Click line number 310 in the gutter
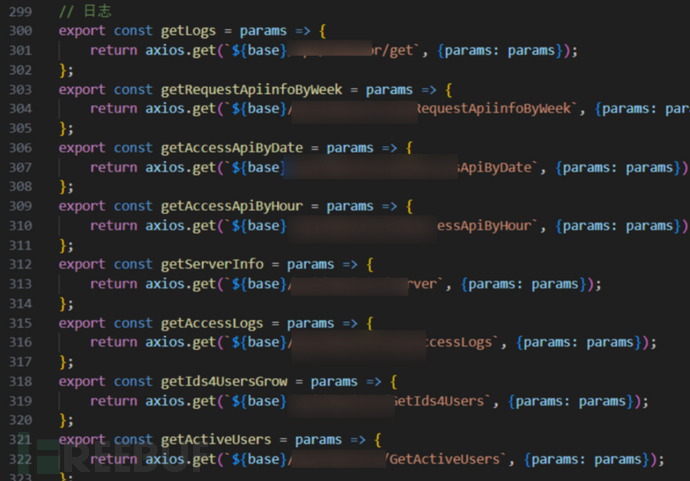The width and height of the screenshot is (690, 481). (x=20, y=226)
